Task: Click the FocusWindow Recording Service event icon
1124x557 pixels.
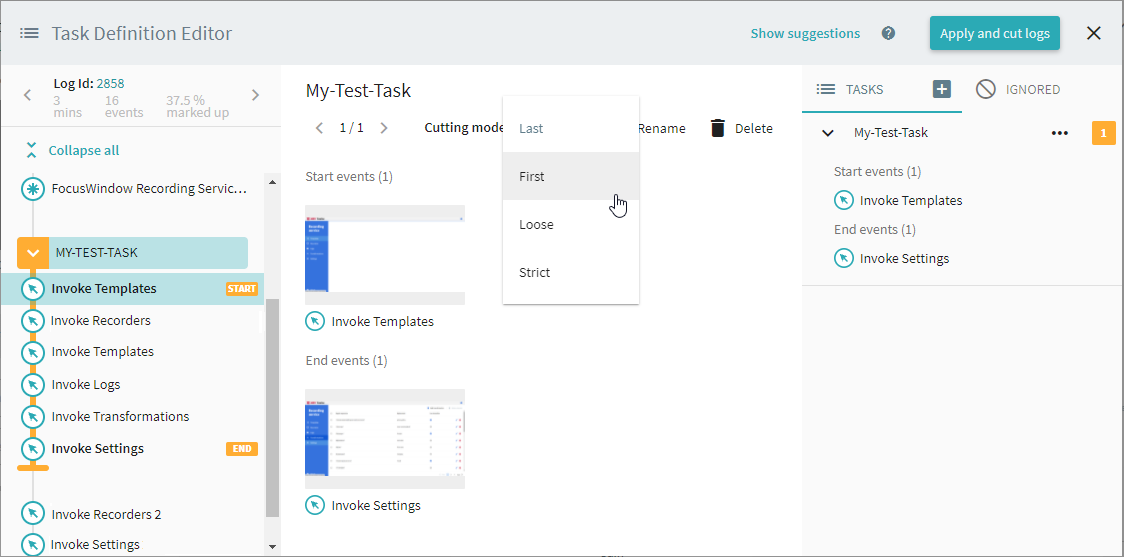Action: coord(33,188)
